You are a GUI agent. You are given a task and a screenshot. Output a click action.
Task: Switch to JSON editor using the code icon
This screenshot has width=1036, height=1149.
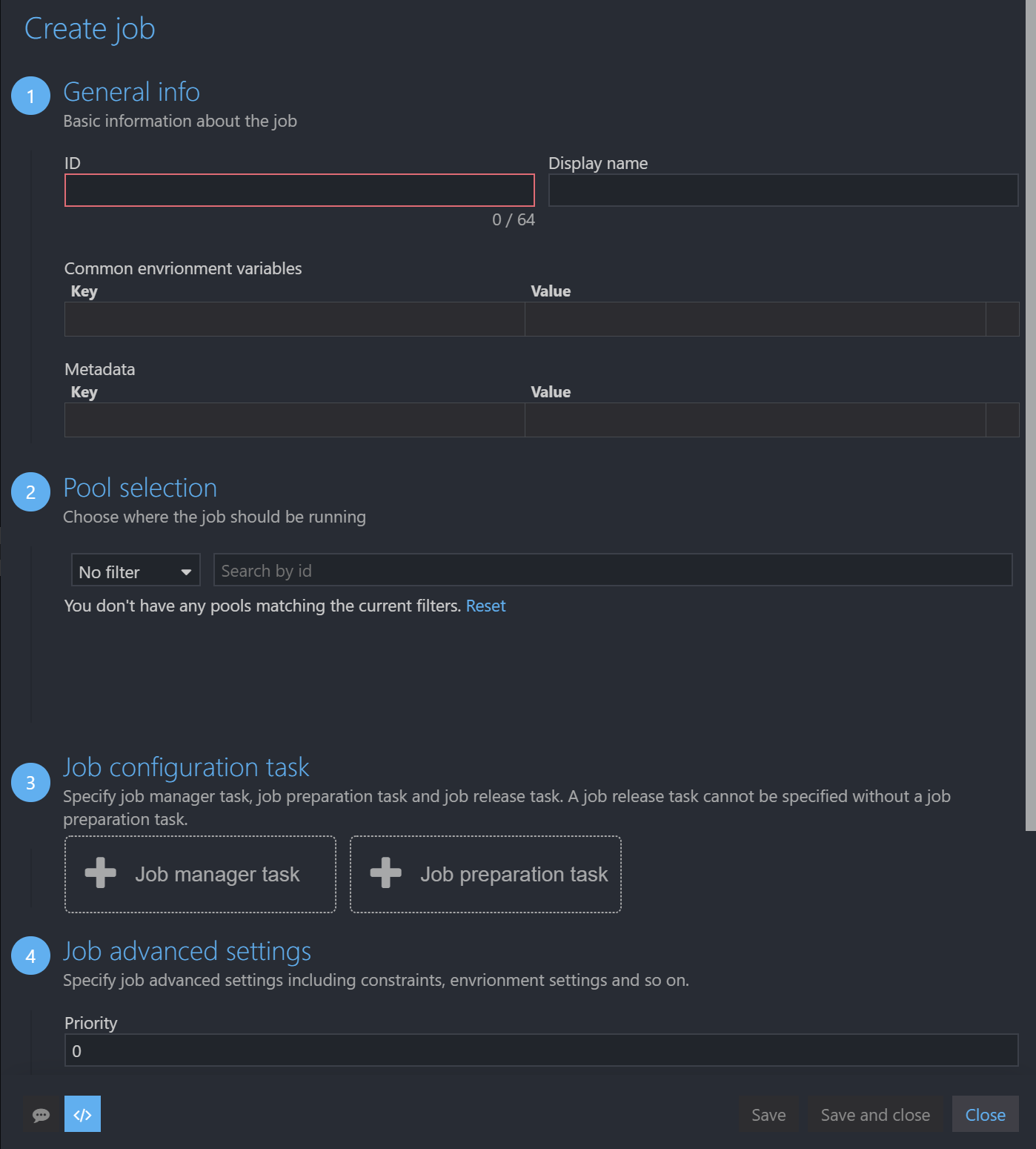point(82,1114)
